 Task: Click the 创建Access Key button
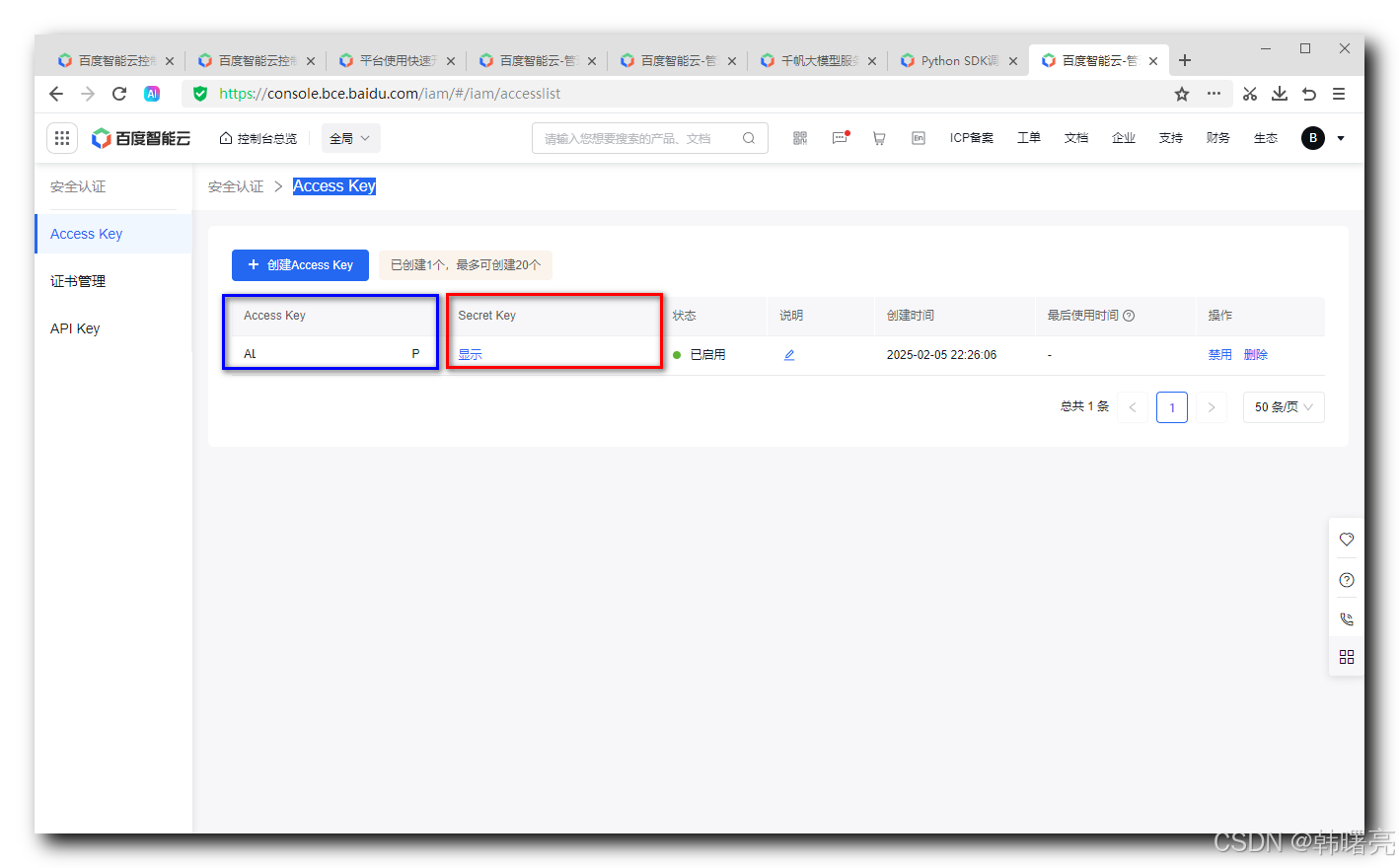pos(300,265)
